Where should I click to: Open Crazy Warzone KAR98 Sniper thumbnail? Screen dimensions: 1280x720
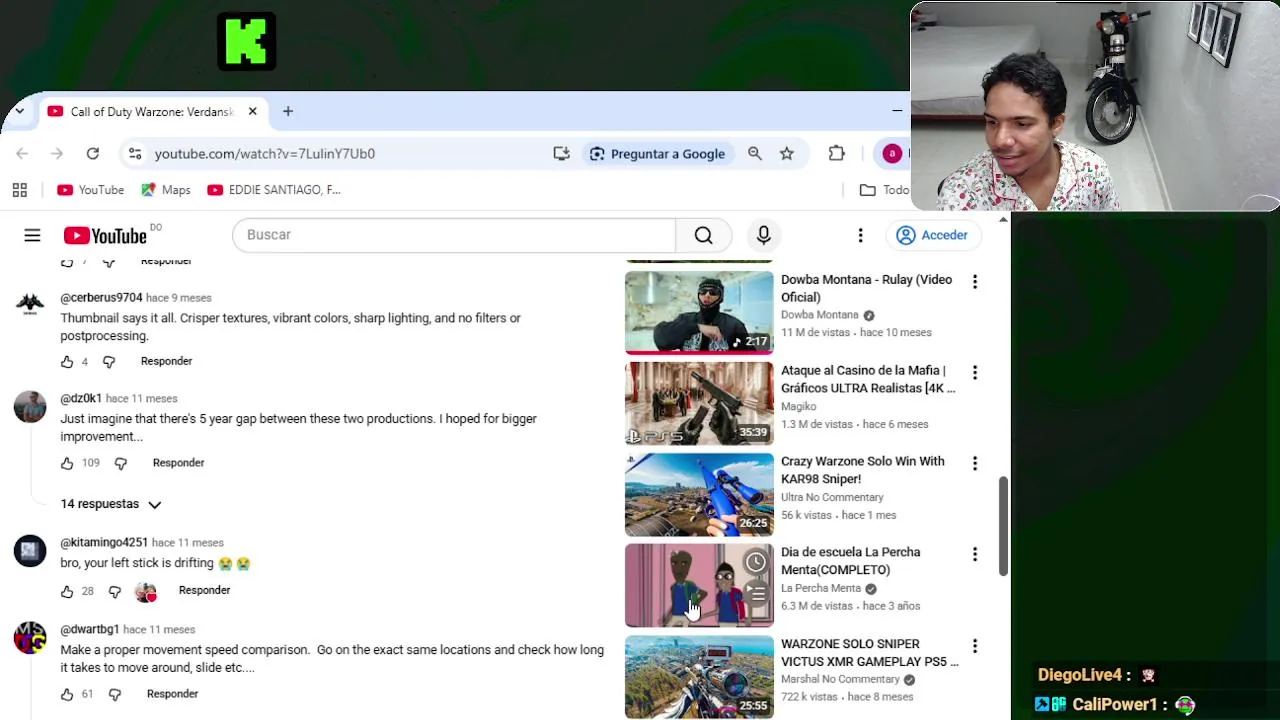coord(699,494)
